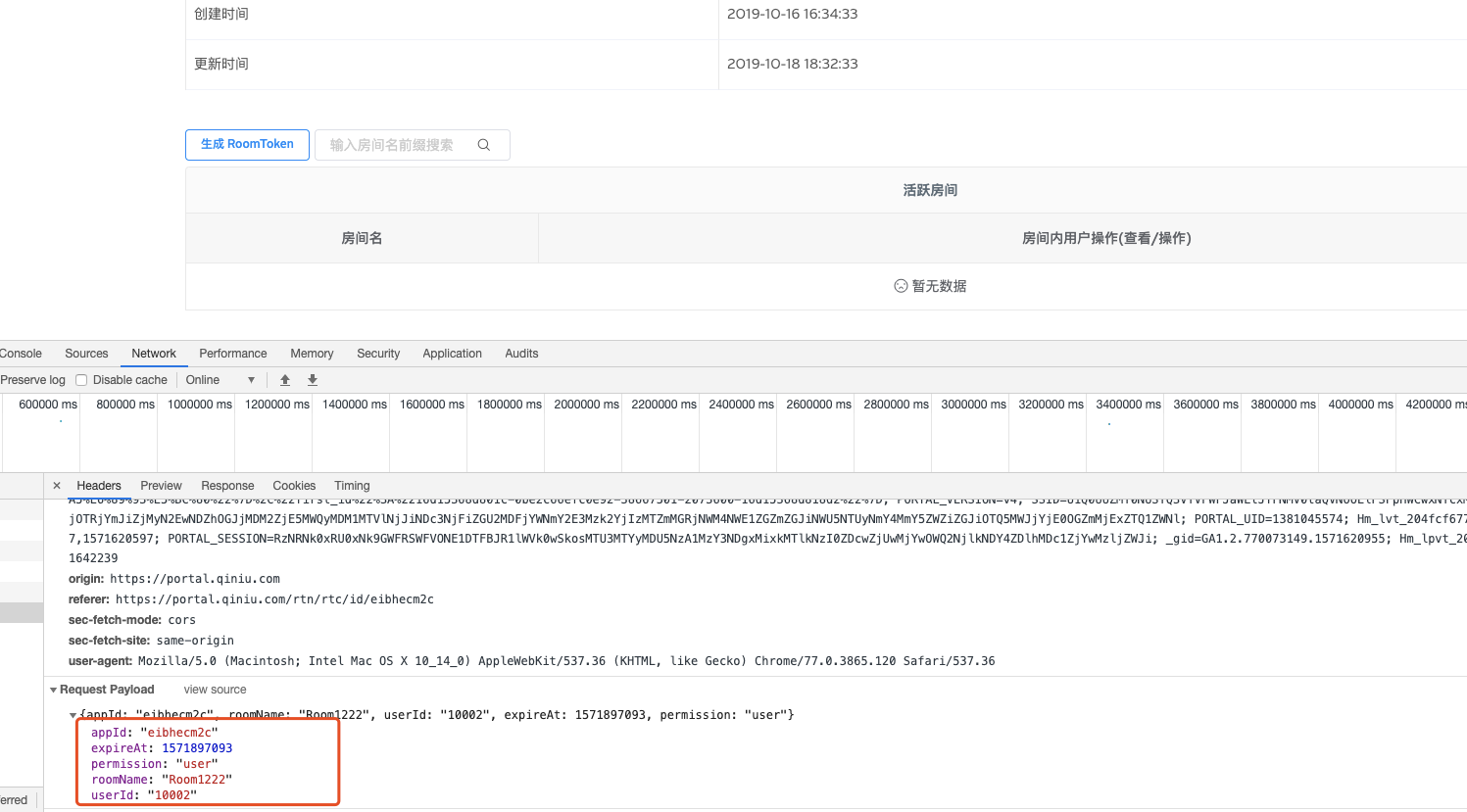Screen dimensions: 1467x812
Task: Click the 房间内用户操作(查看/操作) column header
Action: (x=1106, y=238)
